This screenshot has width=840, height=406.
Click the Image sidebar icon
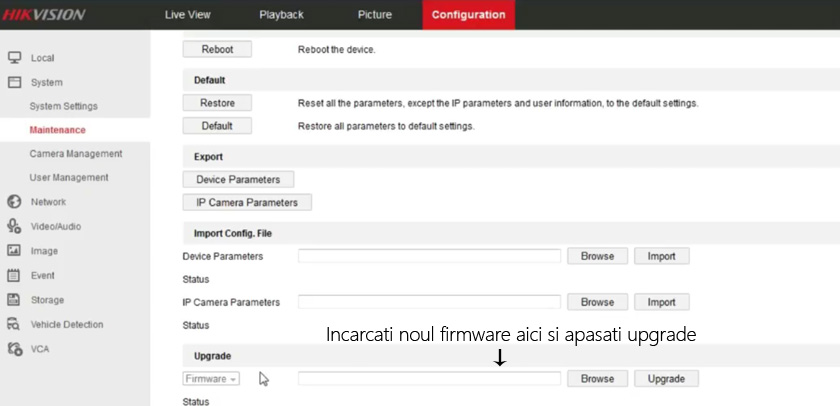(14, 251)
